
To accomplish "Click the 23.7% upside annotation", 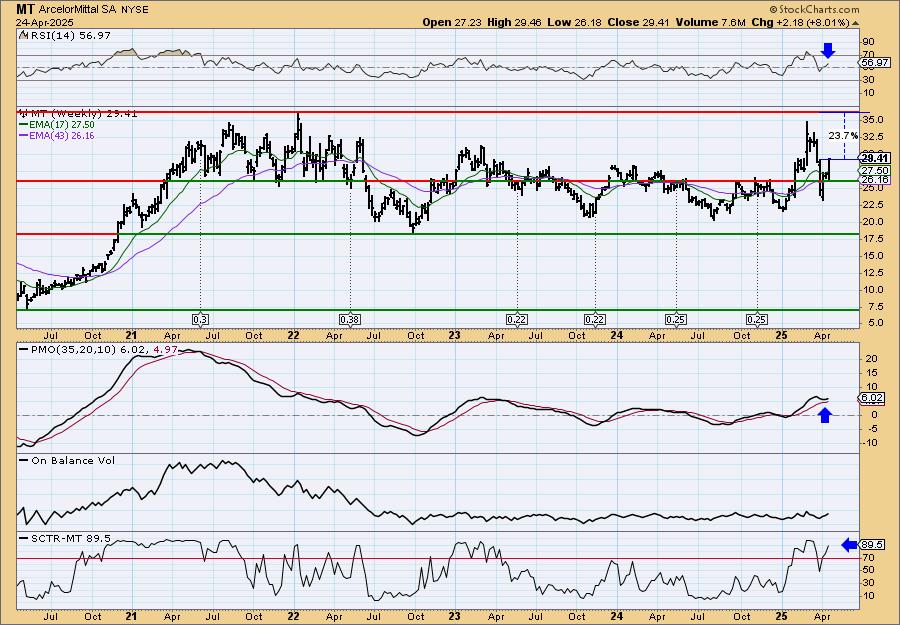I will click(844, 136).
